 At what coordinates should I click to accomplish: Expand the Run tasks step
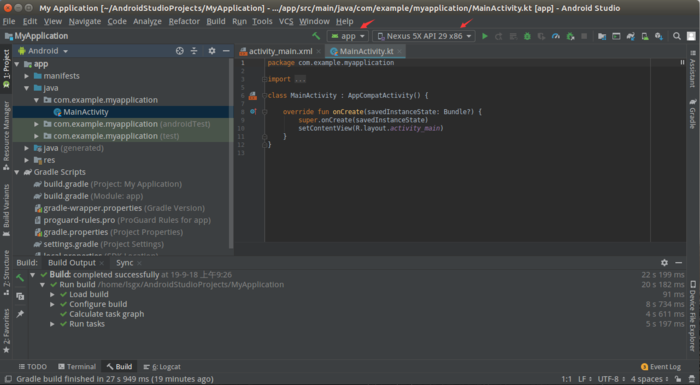click(x=52, y=324)
